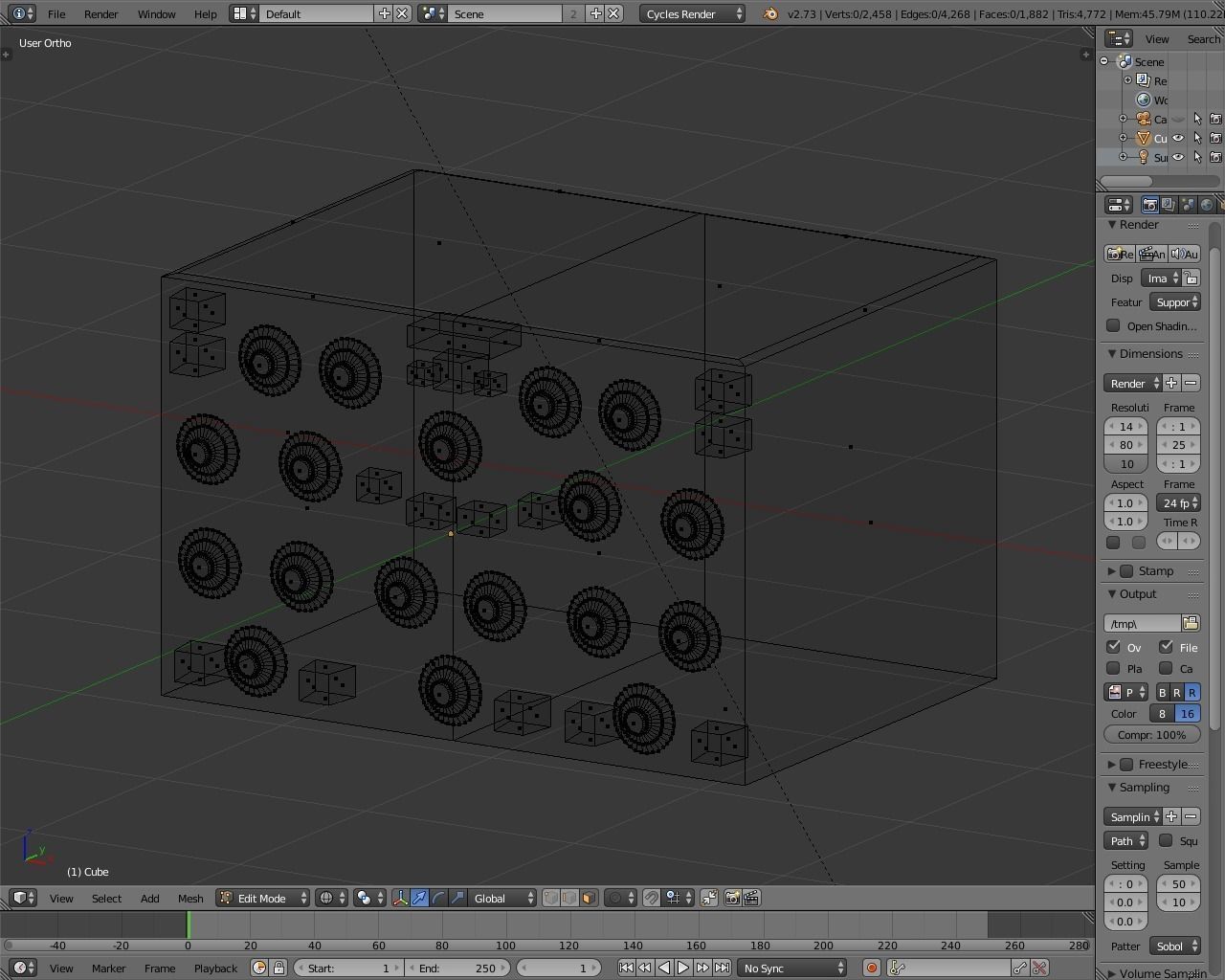Image resolution: width=1225 pixels, height=980 pixels.
Task: Enable Open Shading Language checkbox
Action: coord(1113,325)
